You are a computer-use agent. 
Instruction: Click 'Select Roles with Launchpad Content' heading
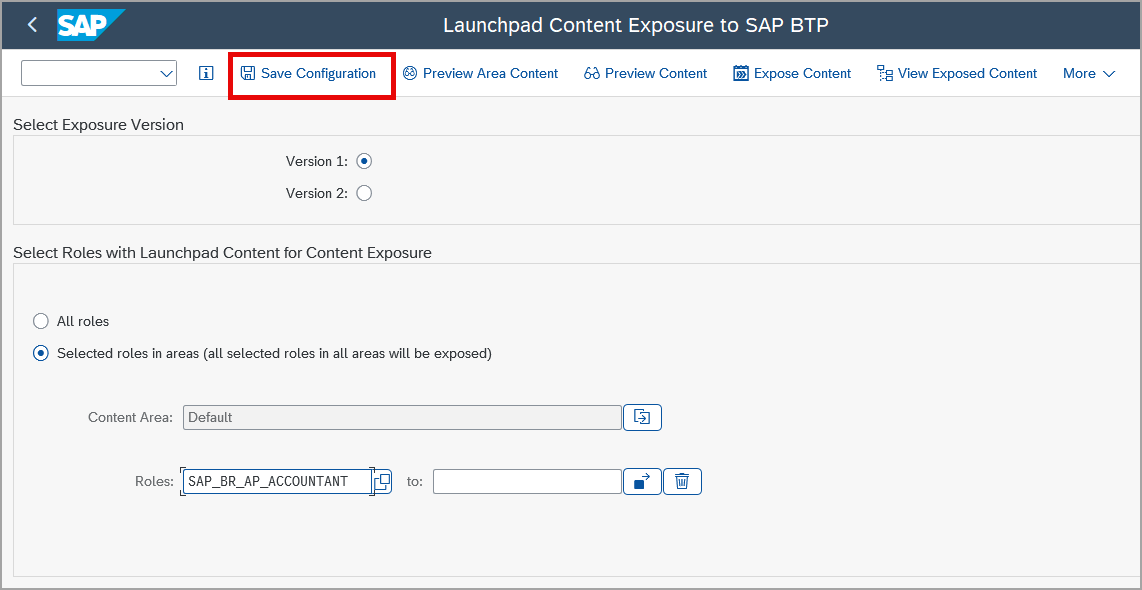pos(222,253)
